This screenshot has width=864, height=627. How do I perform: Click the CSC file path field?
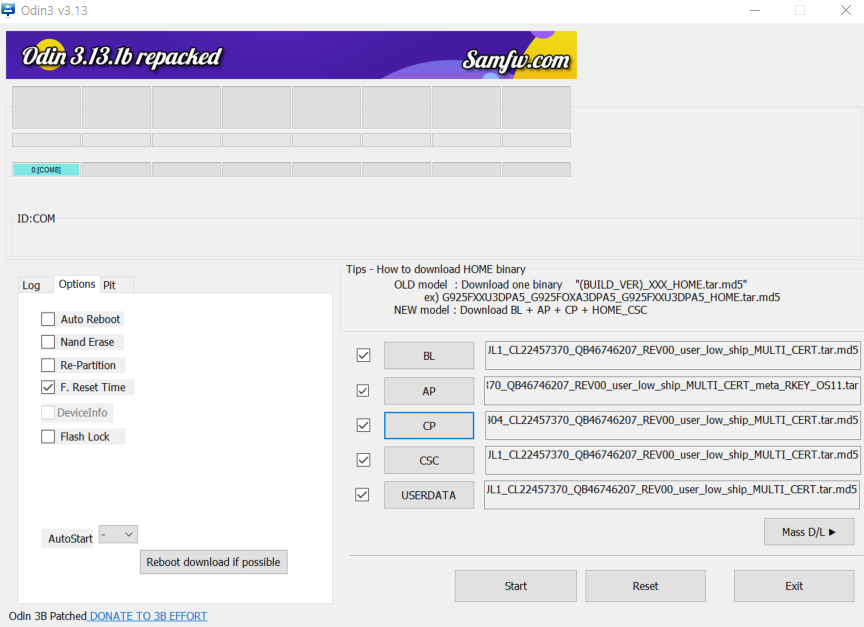pos(672,460)
